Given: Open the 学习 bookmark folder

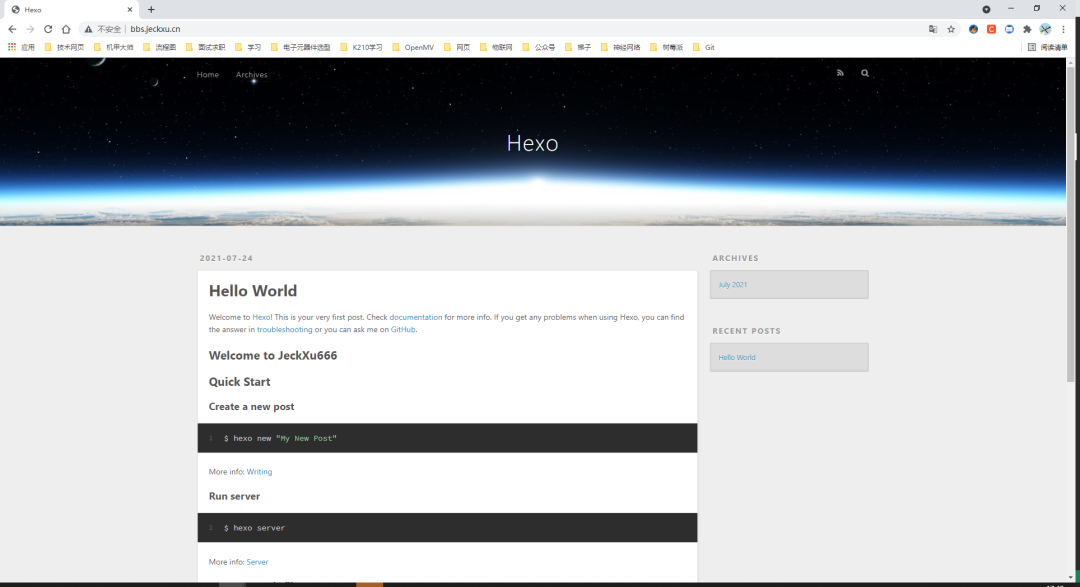Looking at the screenshot, I should tap(248, 48).
